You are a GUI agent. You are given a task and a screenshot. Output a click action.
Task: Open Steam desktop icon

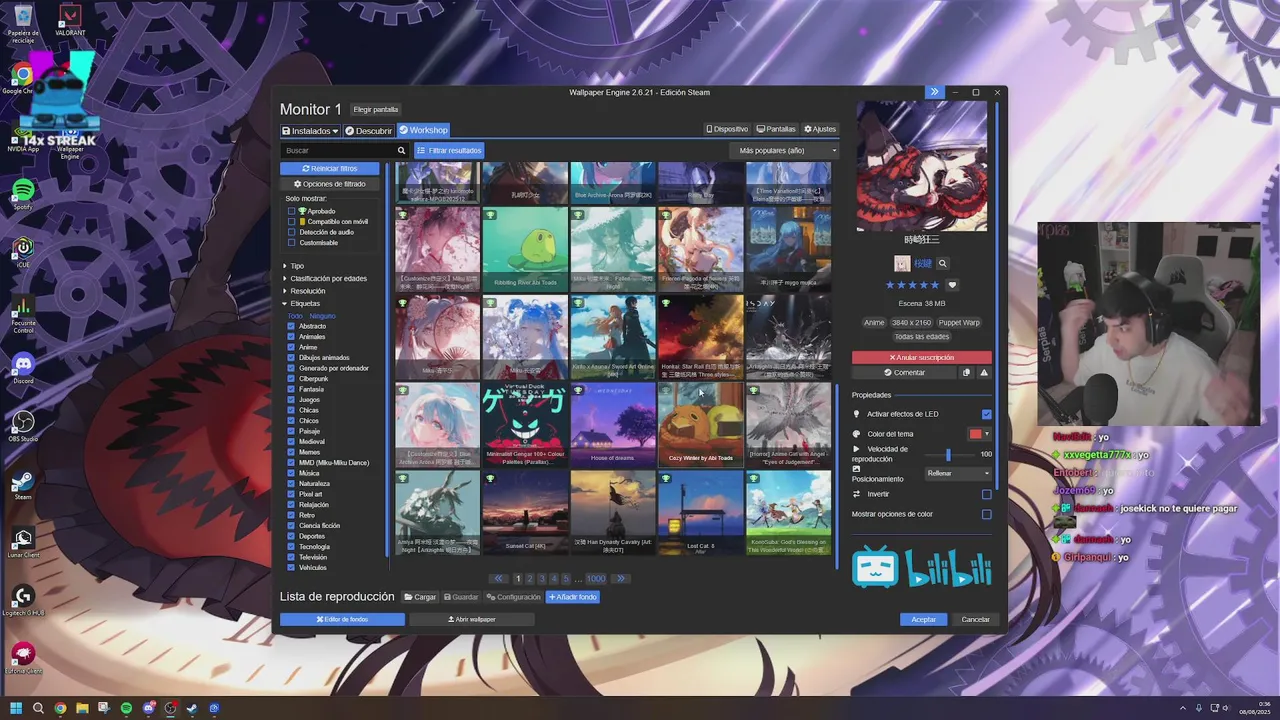tap(22, 484)
